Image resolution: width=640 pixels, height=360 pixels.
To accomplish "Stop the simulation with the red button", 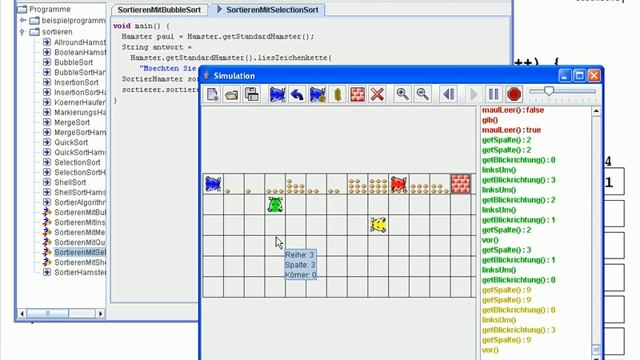I will [514, 94].
